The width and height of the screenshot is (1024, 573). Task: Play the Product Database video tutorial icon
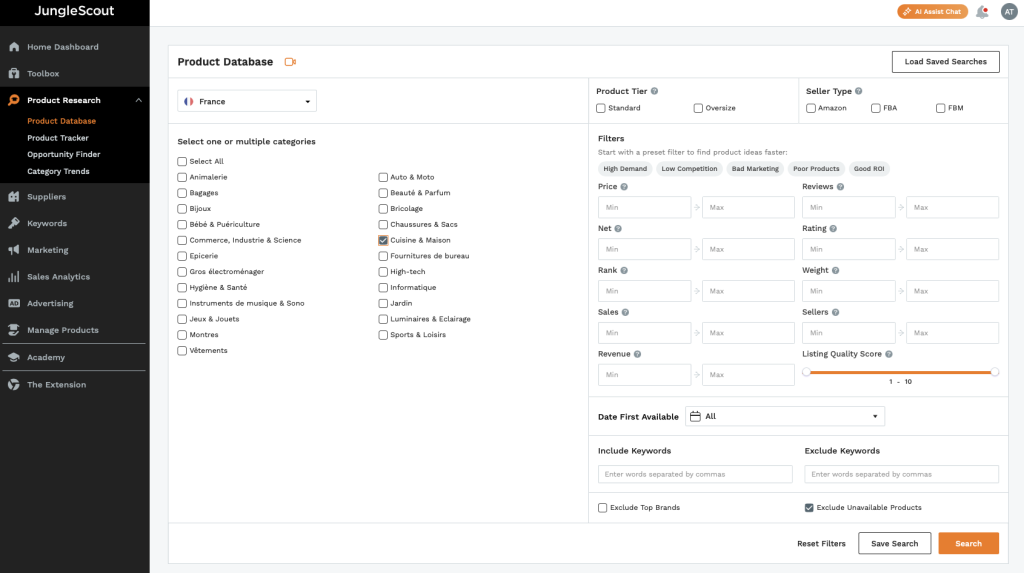[291, 62]
